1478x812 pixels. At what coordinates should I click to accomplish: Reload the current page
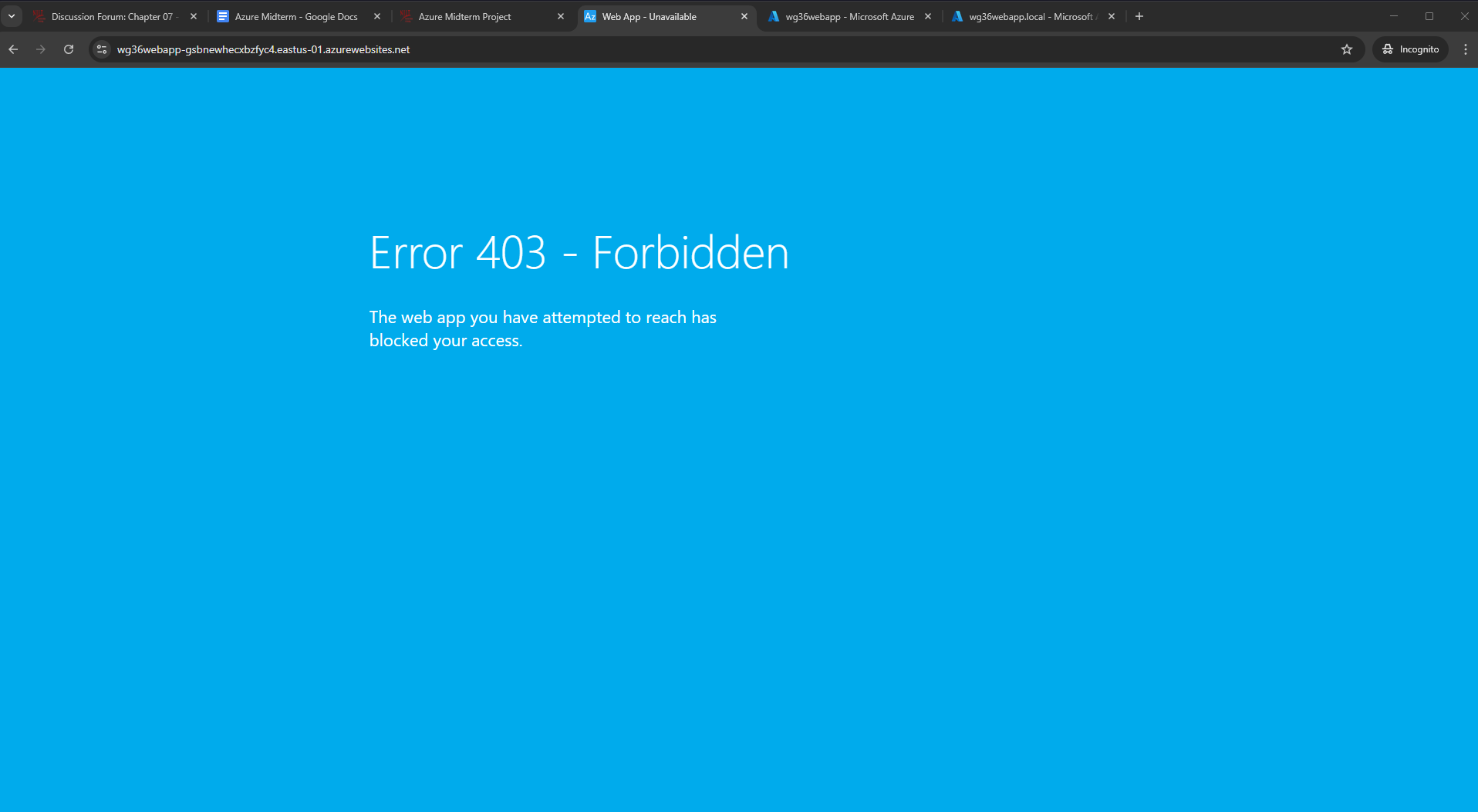tap(69, 49)
